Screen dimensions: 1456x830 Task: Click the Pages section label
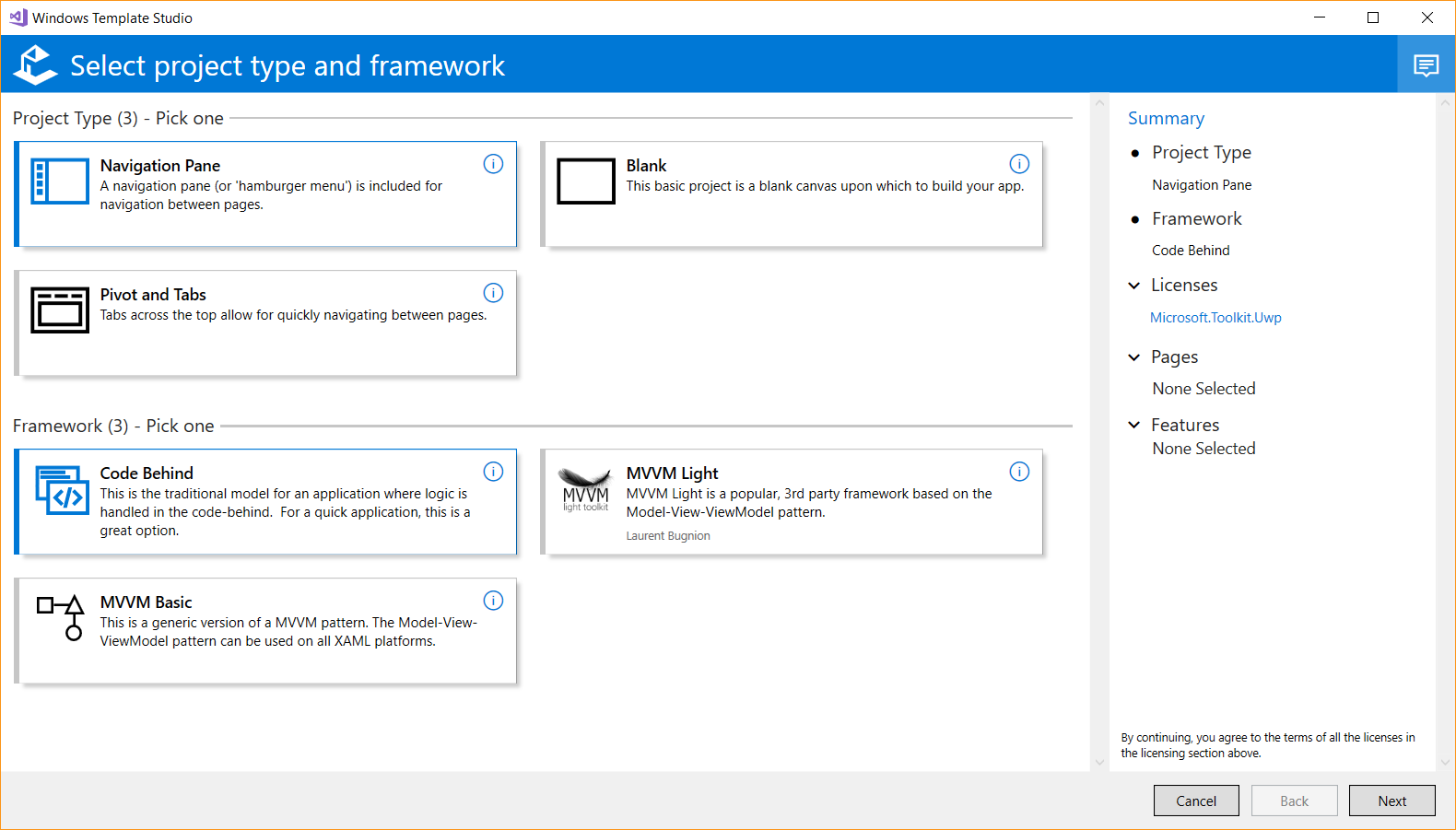point(1174,357)
